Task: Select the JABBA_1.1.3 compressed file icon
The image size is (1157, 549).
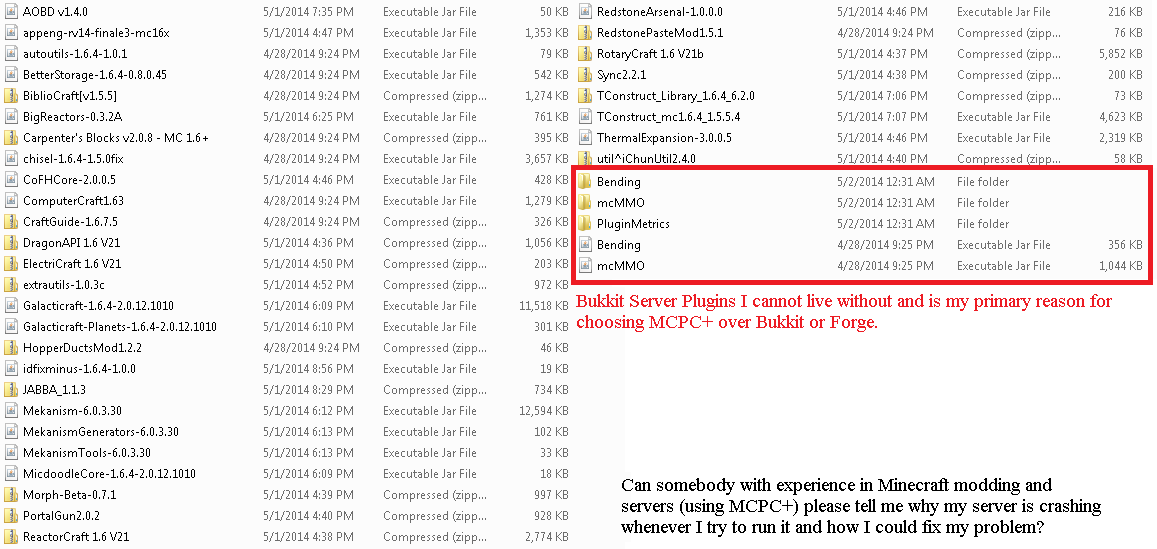Action: click(x=10, y=390)
